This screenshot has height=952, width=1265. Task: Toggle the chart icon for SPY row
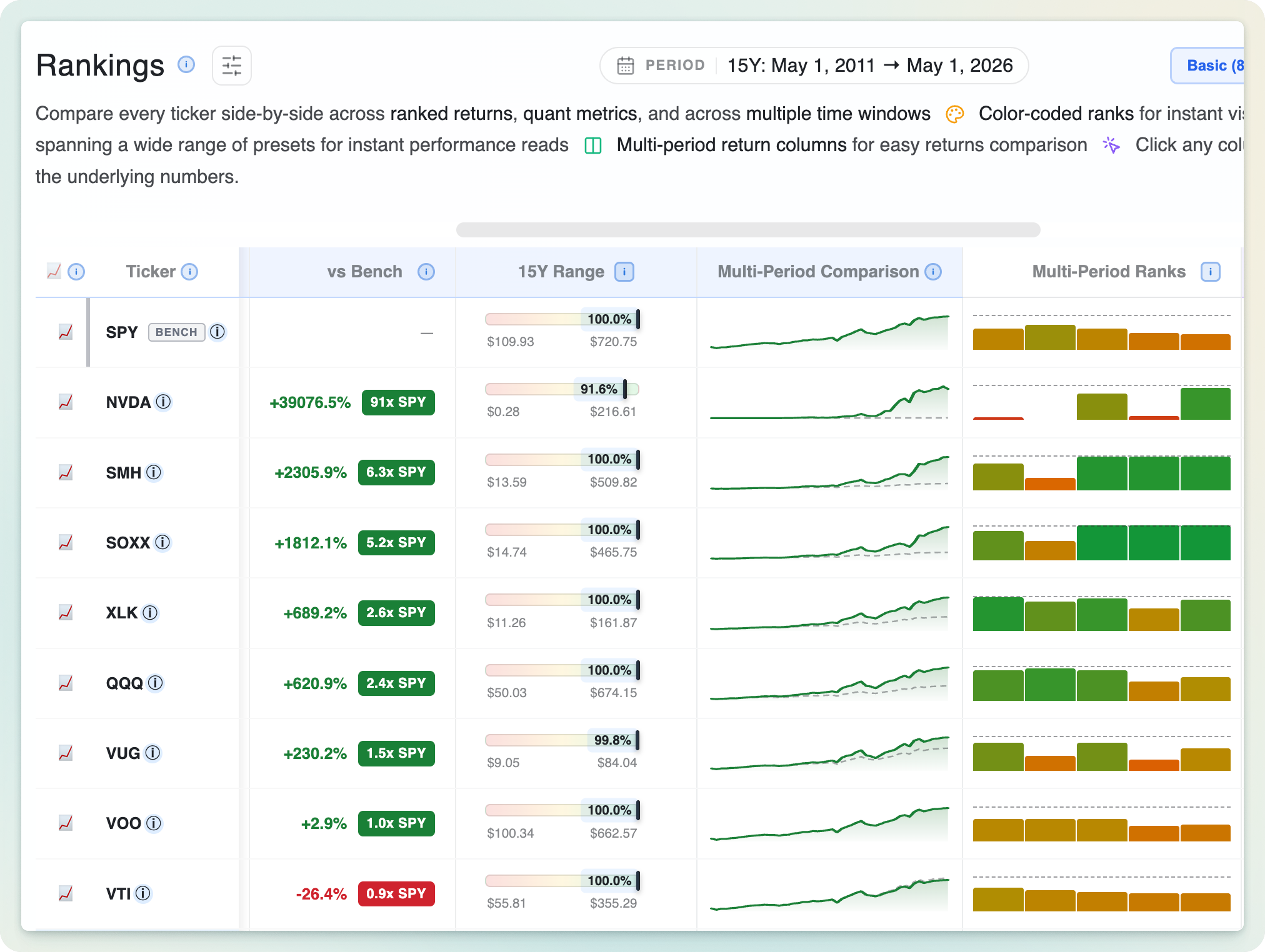tap(66, 332)
